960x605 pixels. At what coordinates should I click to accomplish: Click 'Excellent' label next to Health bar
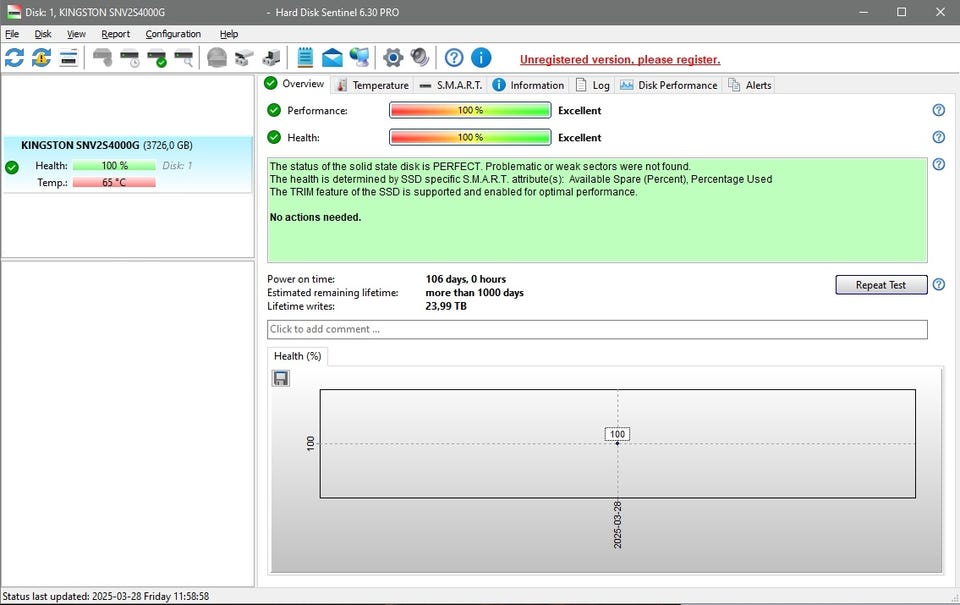point(580,137)
